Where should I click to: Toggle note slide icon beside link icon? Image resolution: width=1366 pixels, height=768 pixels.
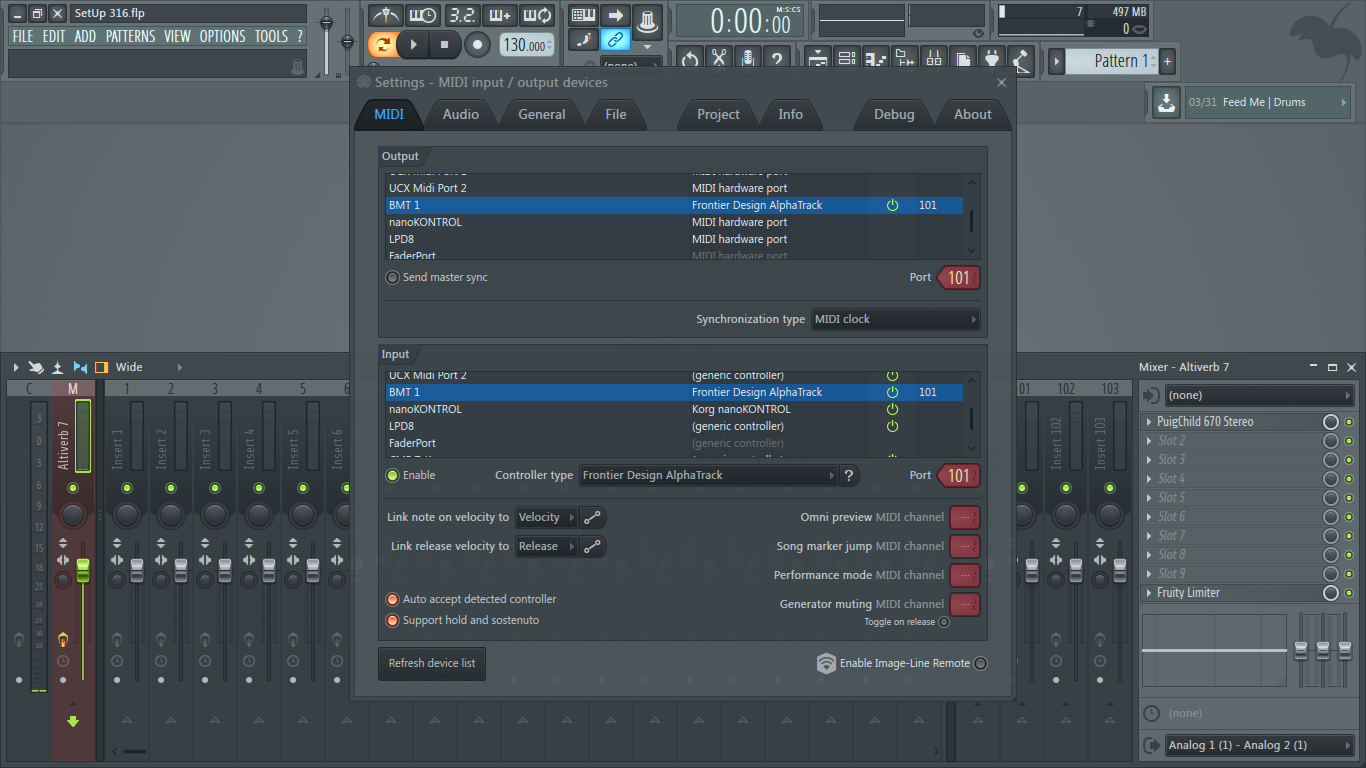coord(583,40)
